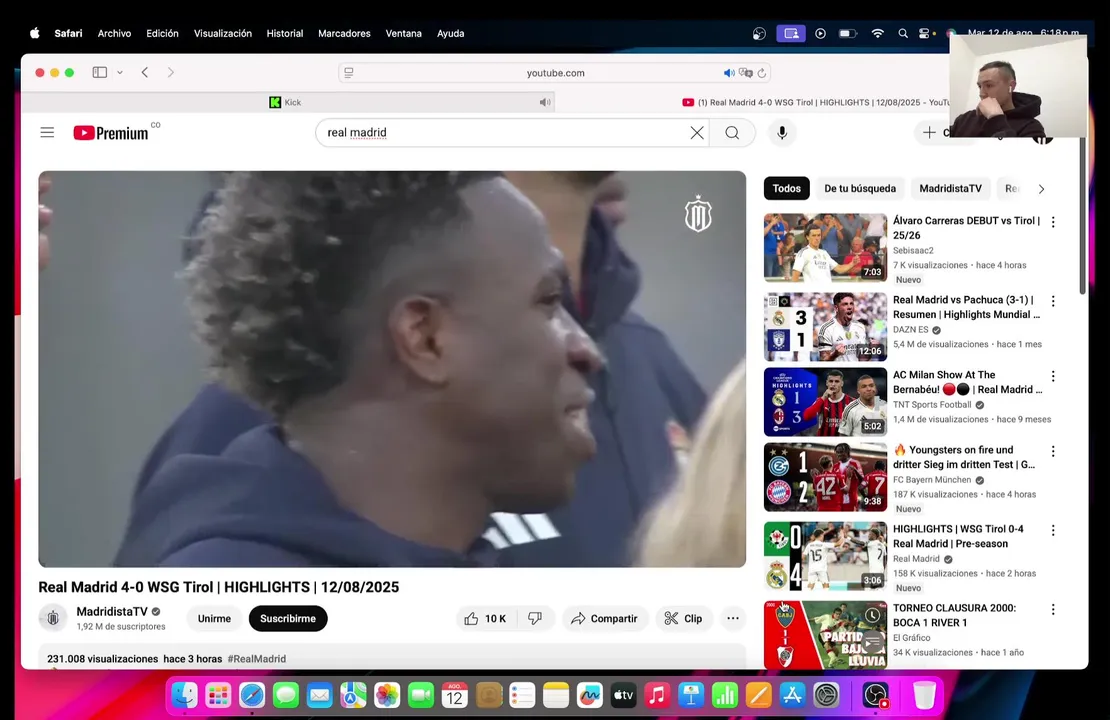This screenshot has height=720, width=1110.
Task: Select the MadridistaTV filter chip
Action: tap(950, 189)
